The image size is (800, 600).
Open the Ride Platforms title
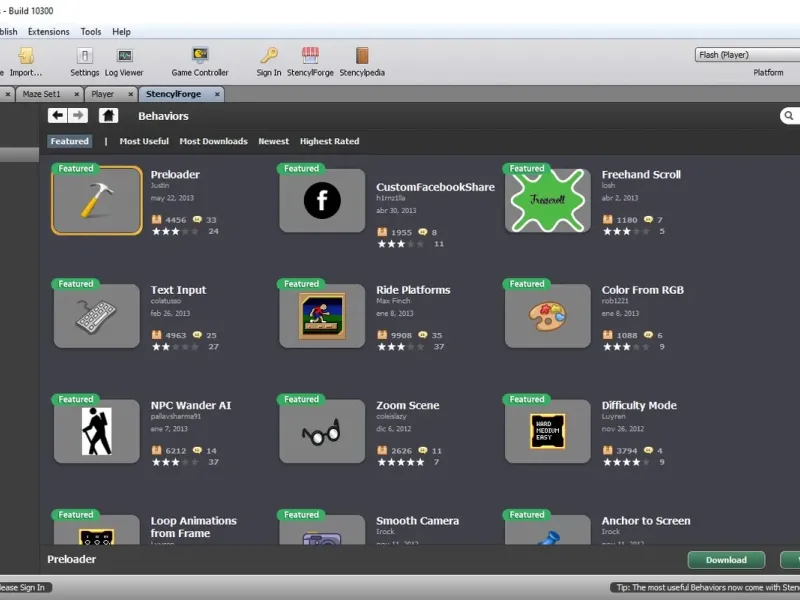413,290
